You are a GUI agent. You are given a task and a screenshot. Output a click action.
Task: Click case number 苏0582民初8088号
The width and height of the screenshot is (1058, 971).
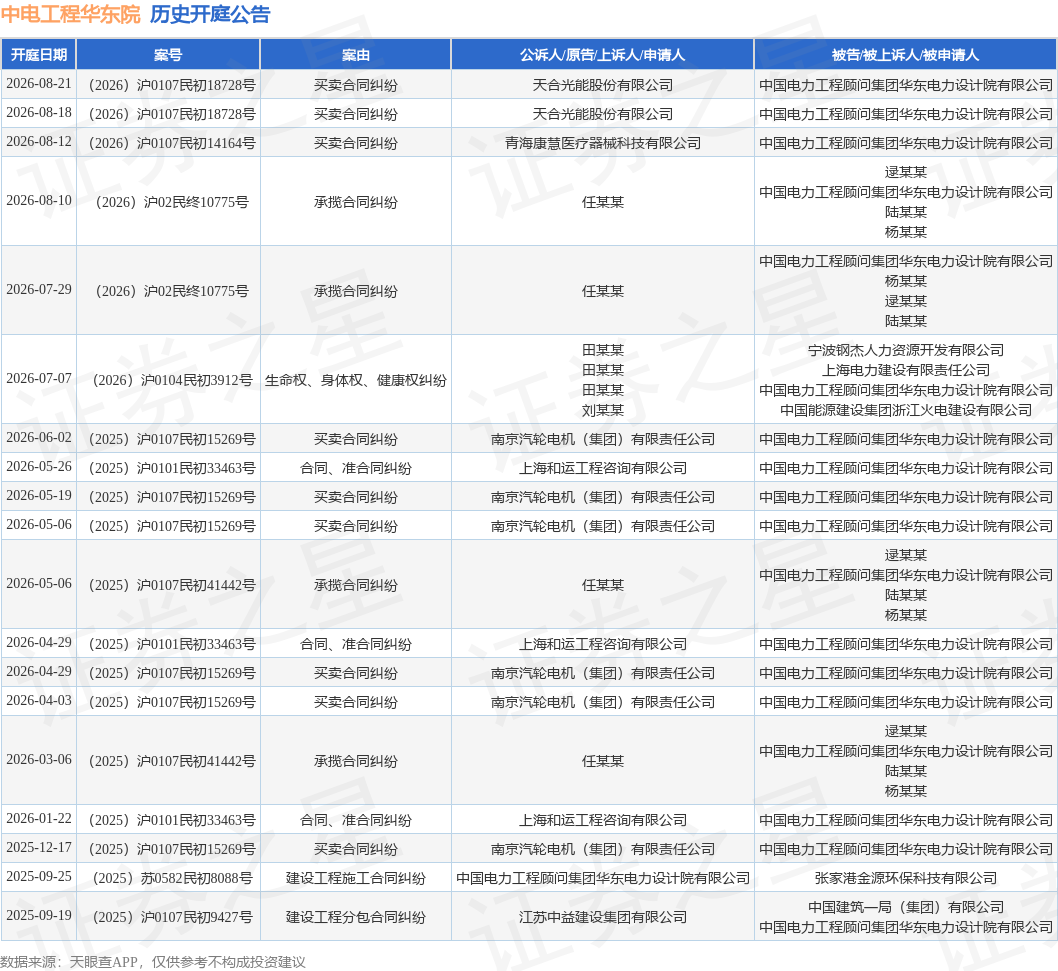click(x=173, y=879)
